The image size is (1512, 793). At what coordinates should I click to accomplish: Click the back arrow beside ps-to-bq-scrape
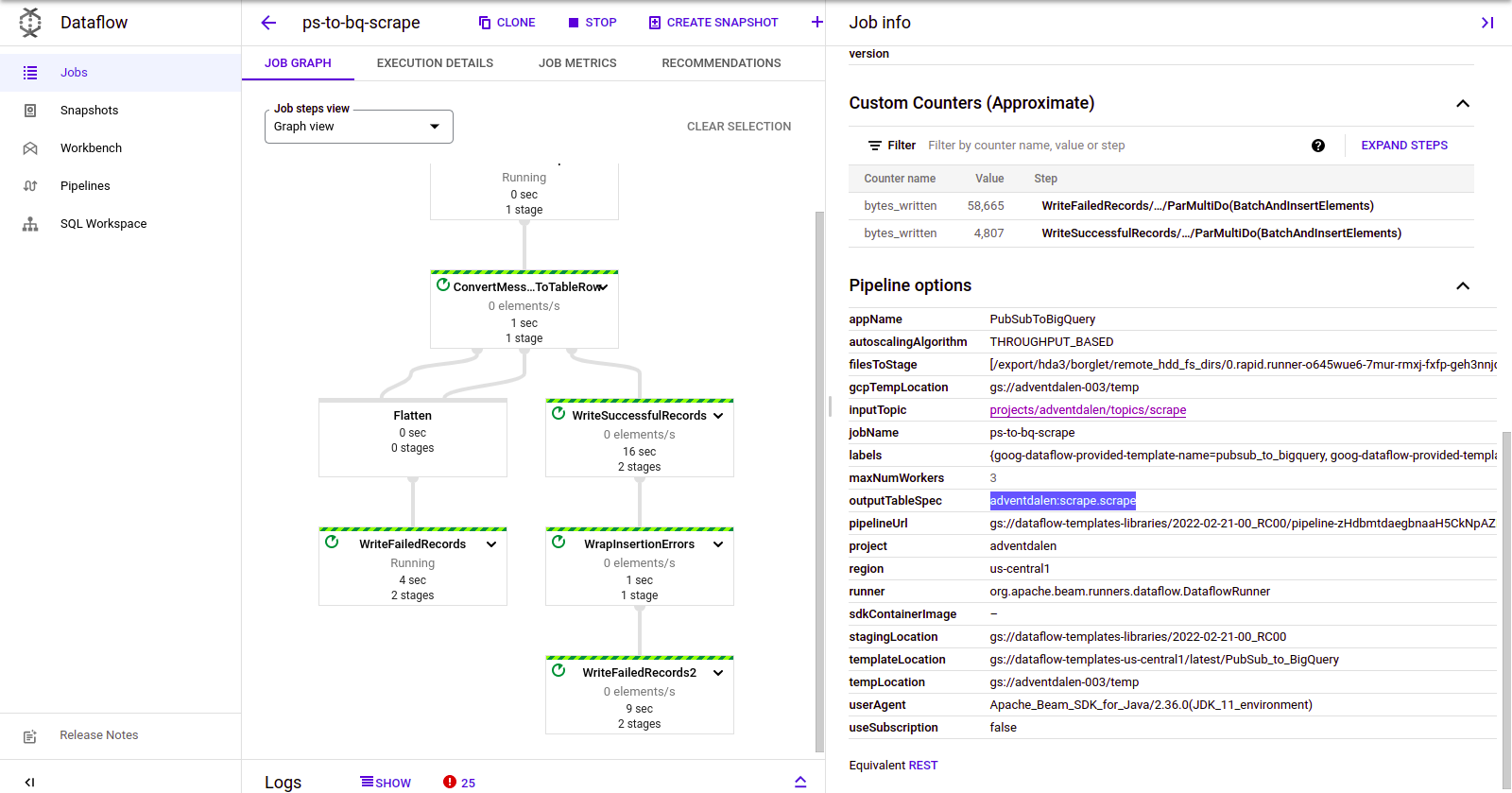tap(268, 23)
